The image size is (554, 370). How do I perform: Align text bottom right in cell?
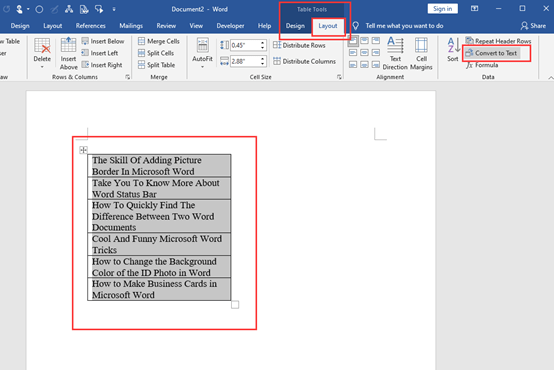376,64
